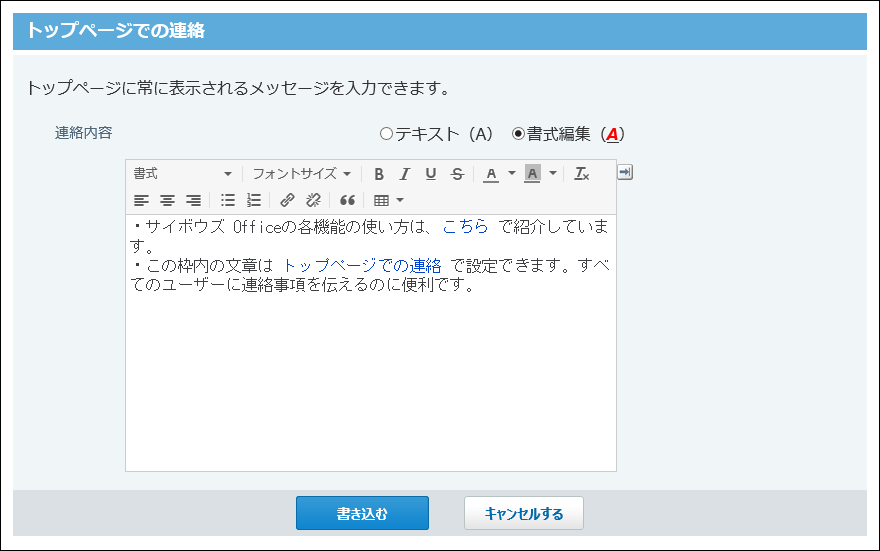Collapse toolbar using arrow icon beside editor
Image resolution: width=880 pixels, height=551 pixels.
625,172
